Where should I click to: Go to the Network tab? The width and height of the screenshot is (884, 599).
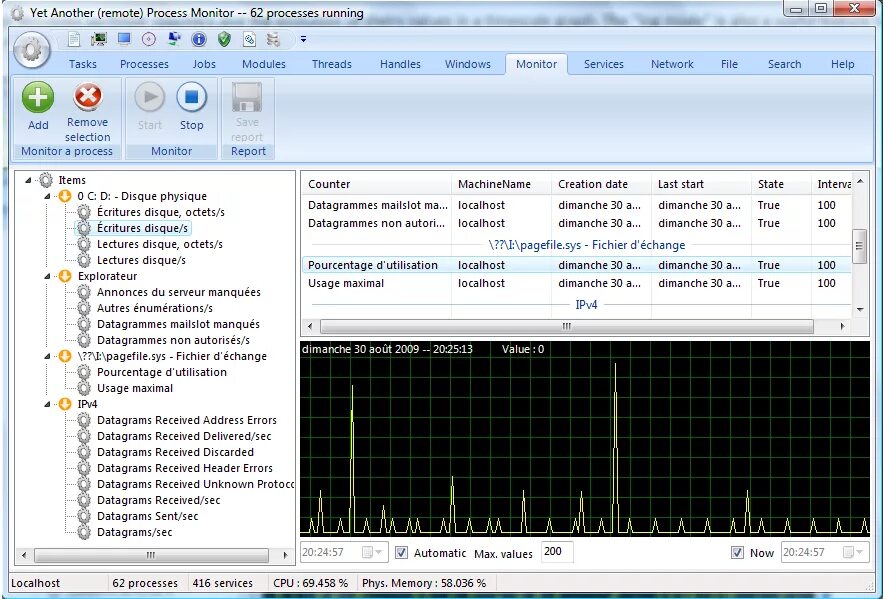pyautogui.click(x=672, y=64)
